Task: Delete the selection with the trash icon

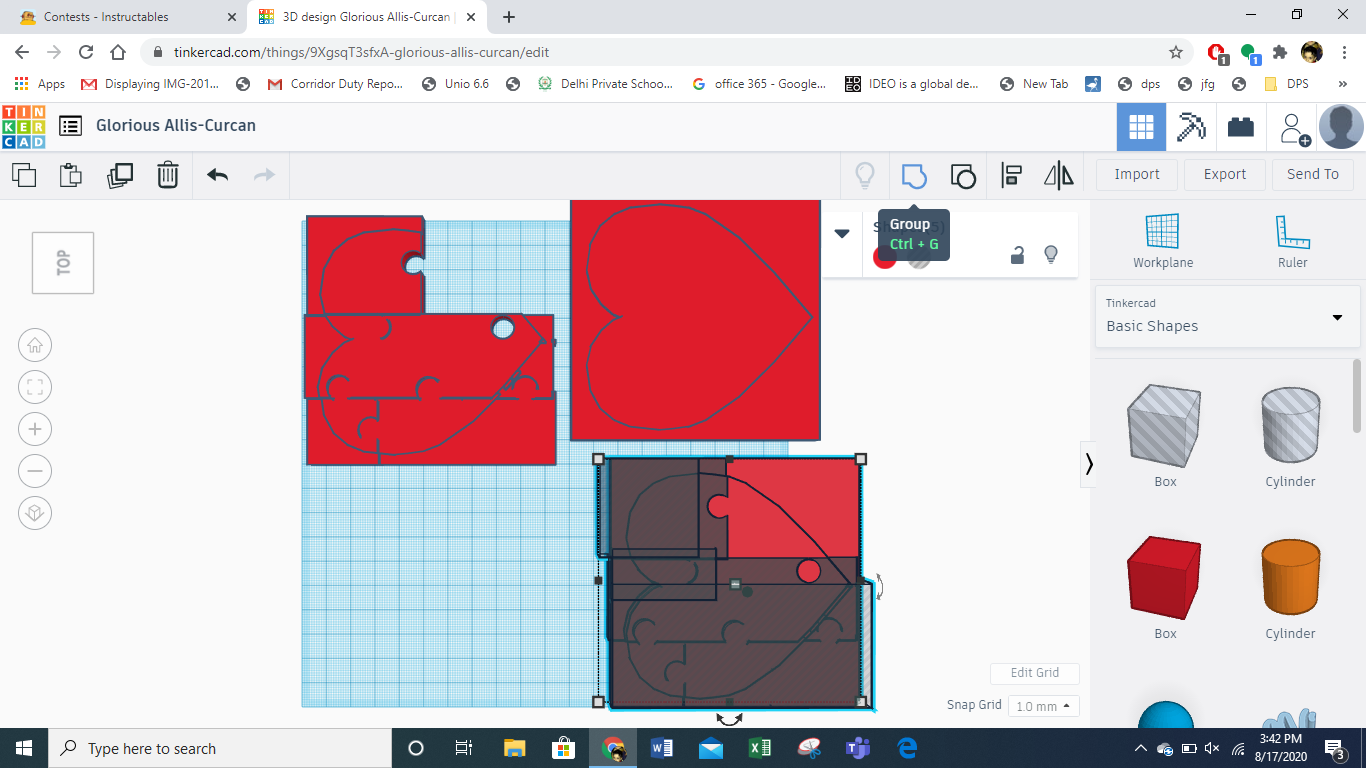Action: click(x=168, y=175)
